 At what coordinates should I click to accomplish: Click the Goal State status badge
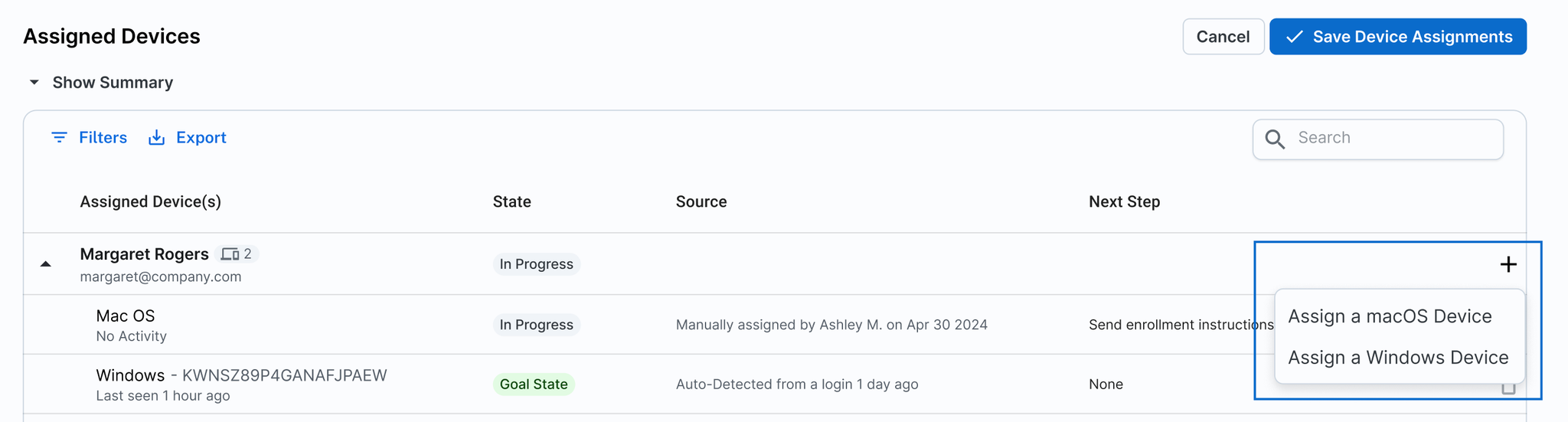[x=534, y=384]
